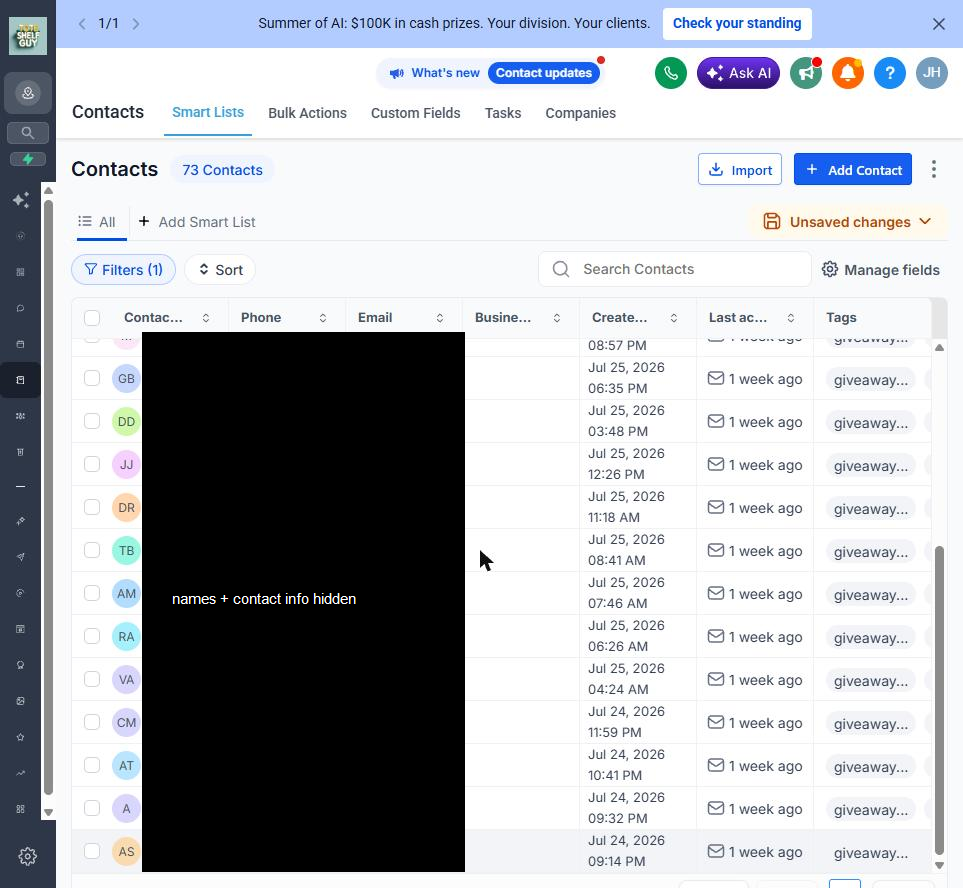Open the Sort dropdown
The height and width of the screenshot is (888, 963).
point(220,270)
